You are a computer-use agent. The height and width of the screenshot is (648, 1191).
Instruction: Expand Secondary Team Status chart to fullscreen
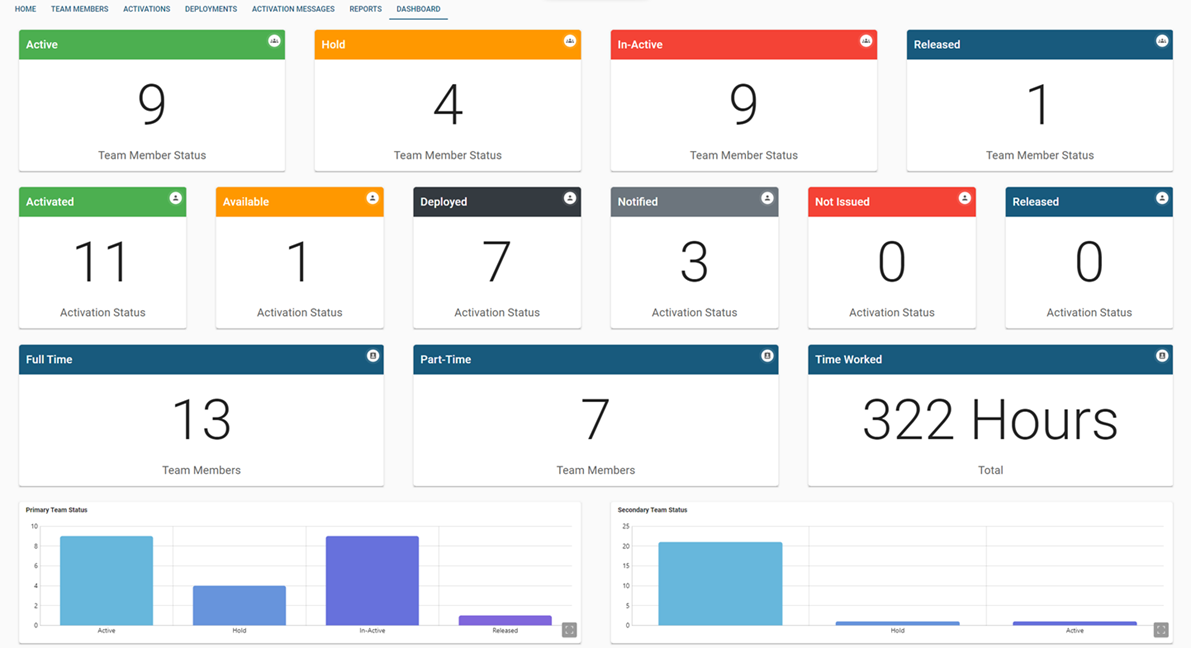coord(1161,630)
